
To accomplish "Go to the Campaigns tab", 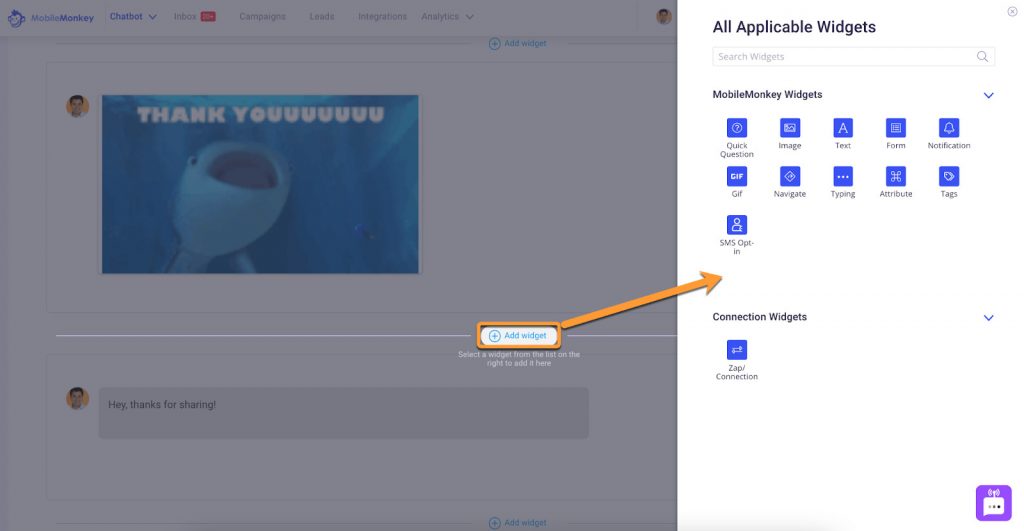I will (x=262, y=16).
